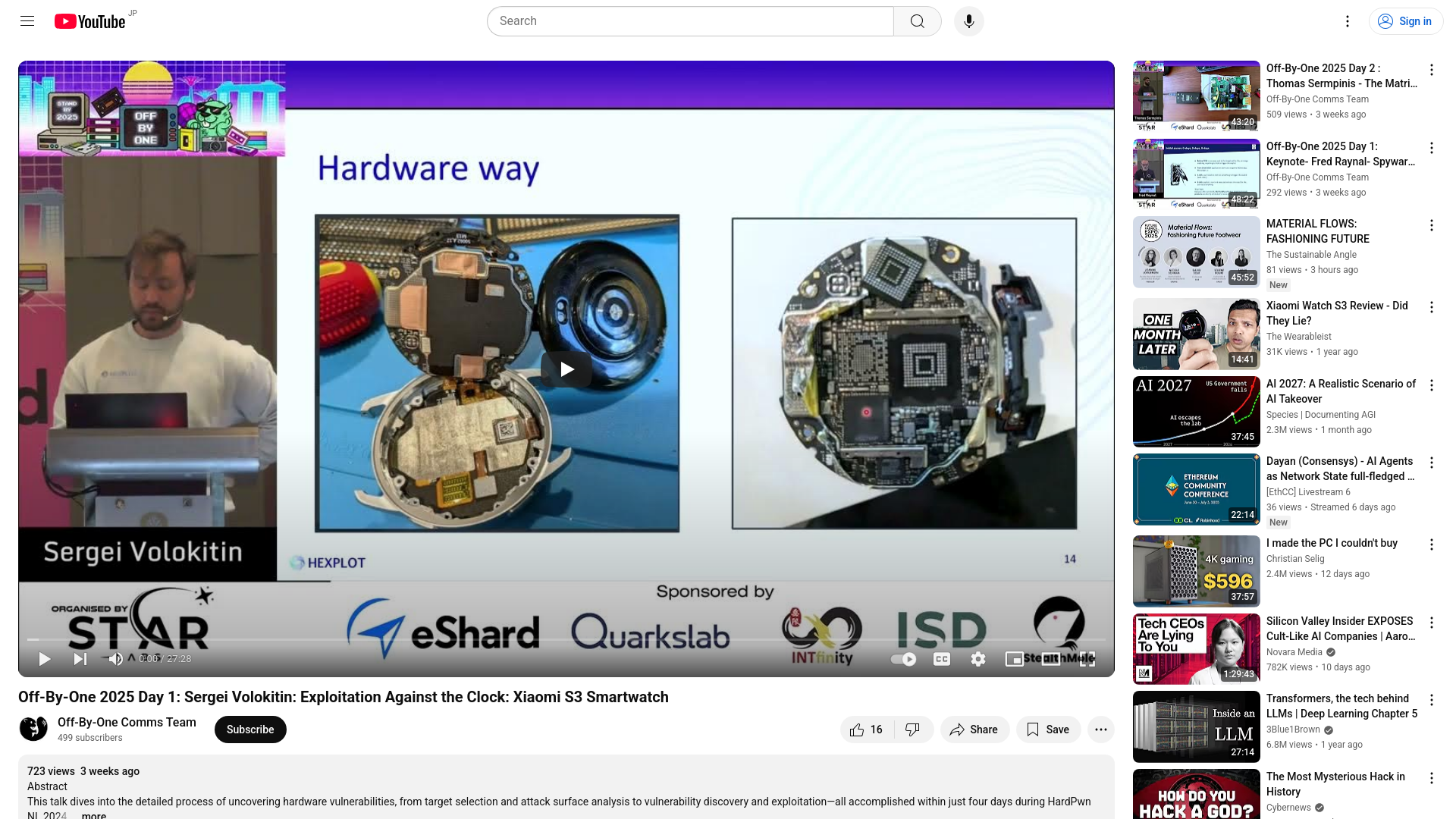Click the 723 views 3 weeks ago text
1456x819 pixels.
(x=83, y=771)
